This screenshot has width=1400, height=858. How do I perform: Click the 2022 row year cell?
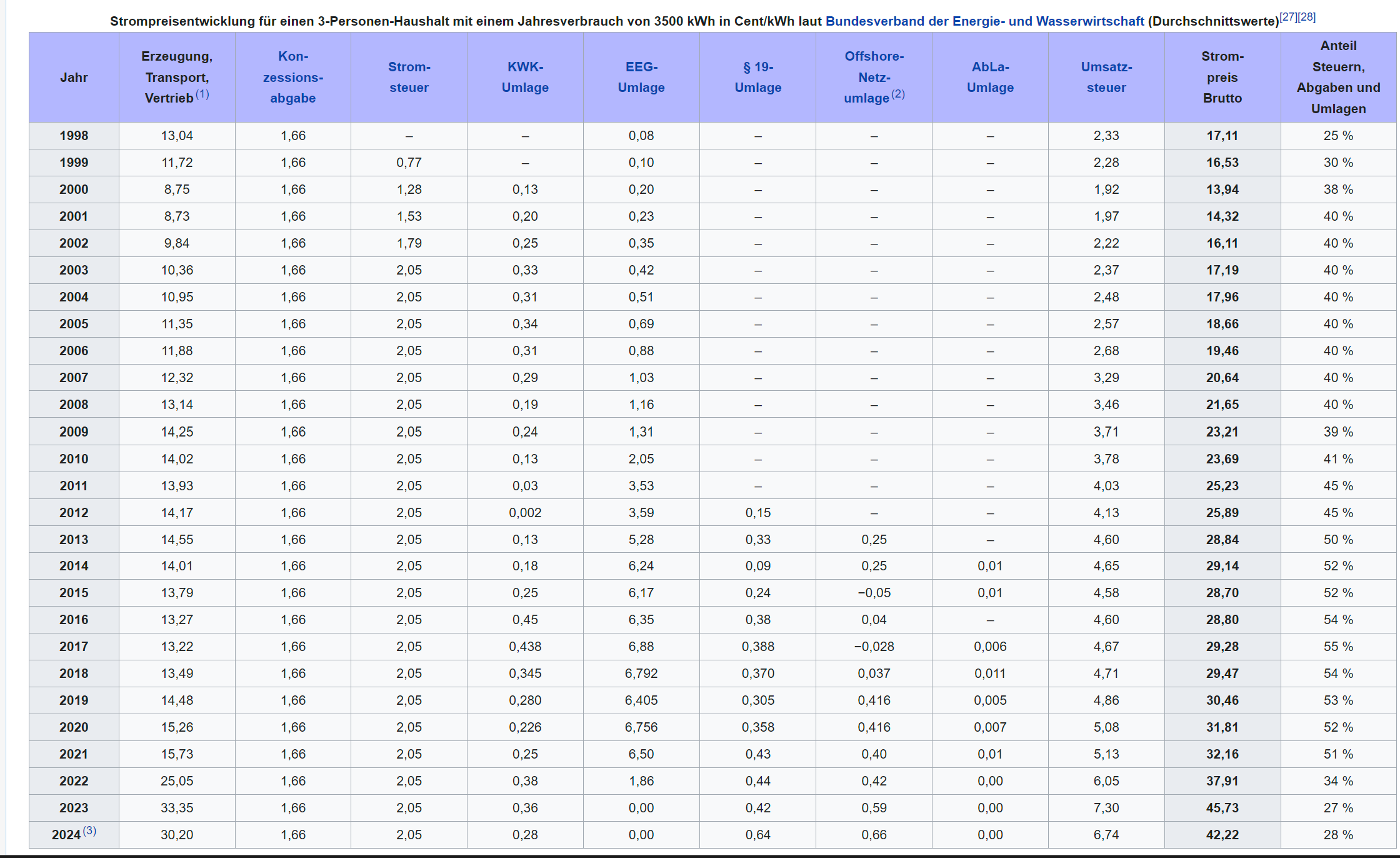coord(74,781)
